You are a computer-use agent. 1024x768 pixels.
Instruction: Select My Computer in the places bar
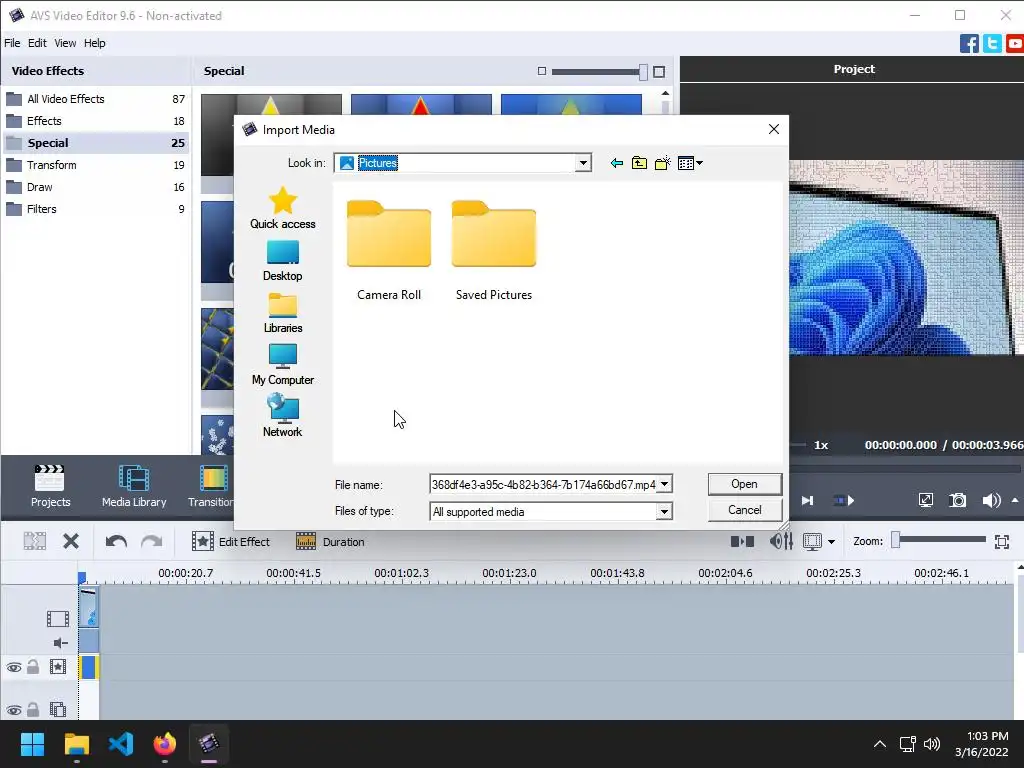click(283, 365)
